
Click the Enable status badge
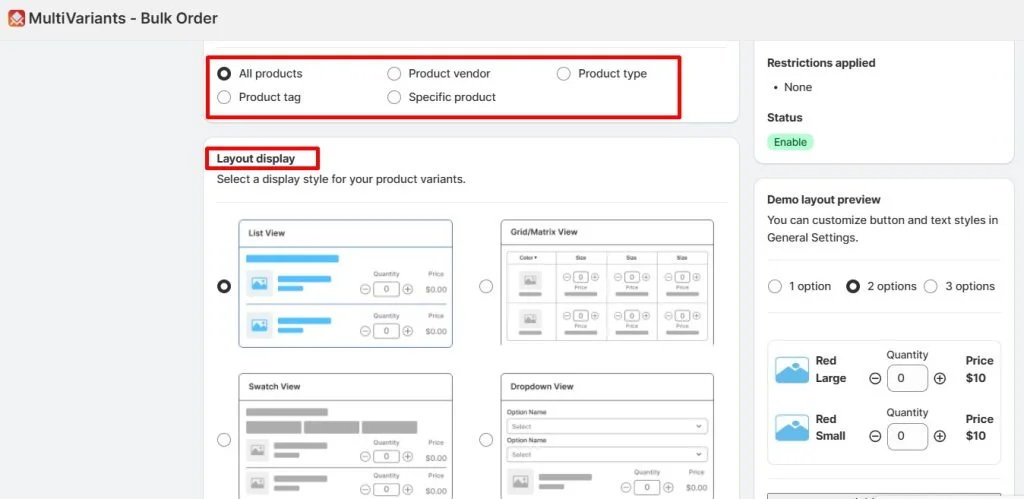pyautogui.click(x=790, y=142)
